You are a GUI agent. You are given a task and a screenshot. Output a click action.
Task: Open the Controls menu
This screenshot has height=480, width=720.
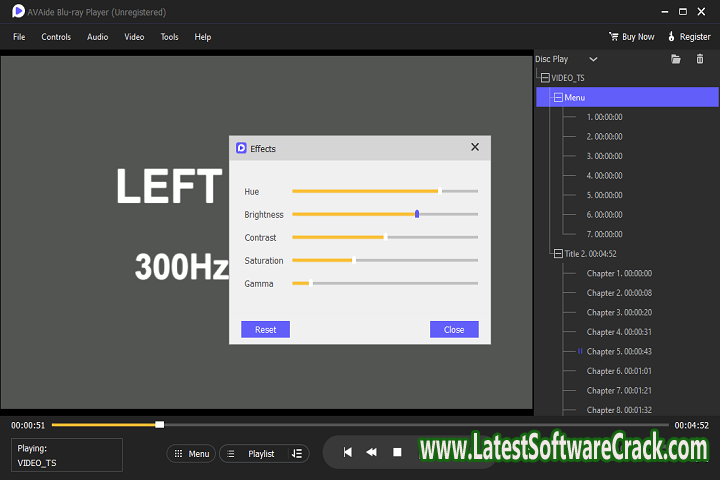point(56,37)
